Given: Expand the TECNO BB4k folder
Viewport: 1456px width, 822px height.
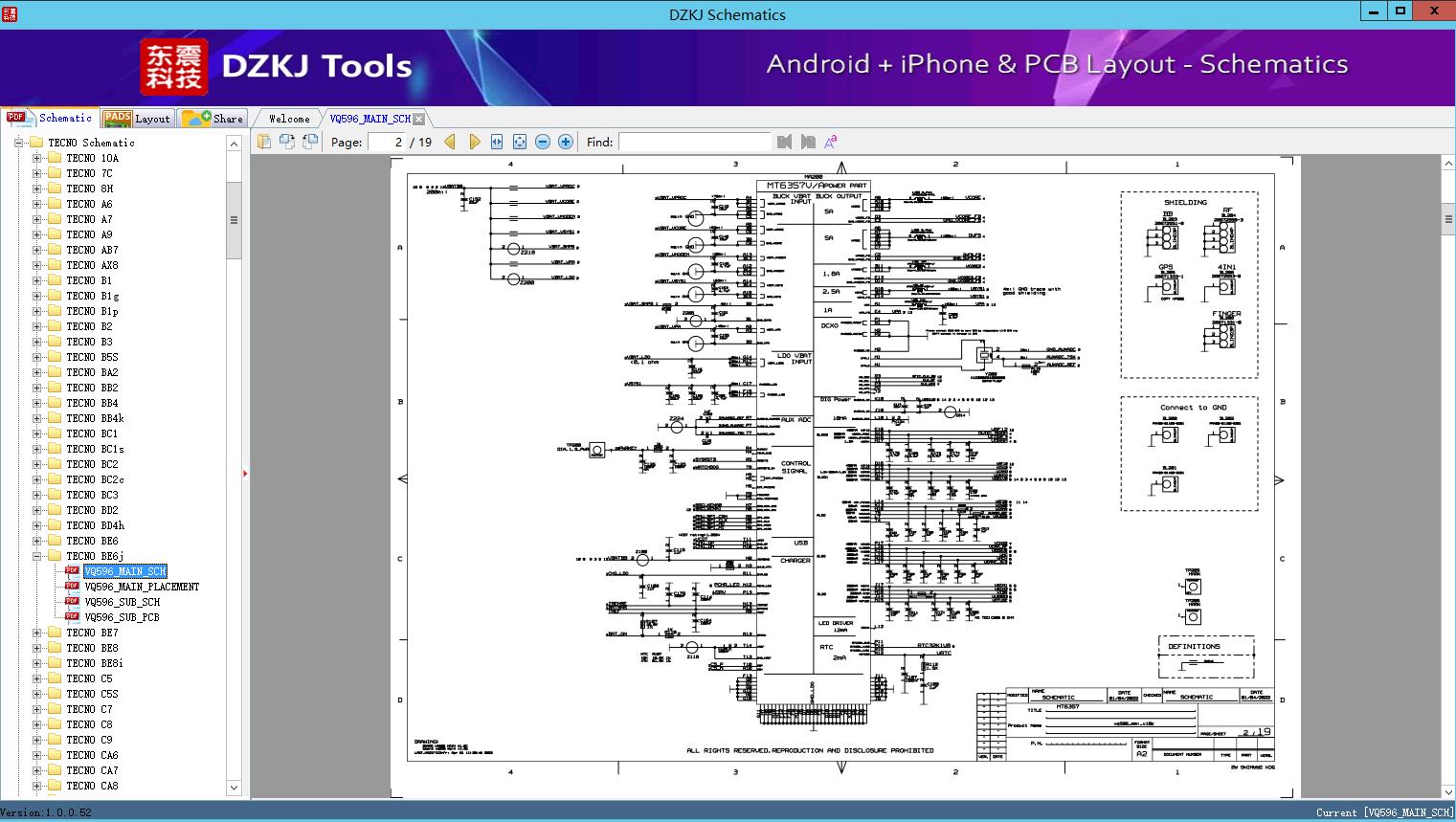Looking at the screenshot, I should coord(36,418).
